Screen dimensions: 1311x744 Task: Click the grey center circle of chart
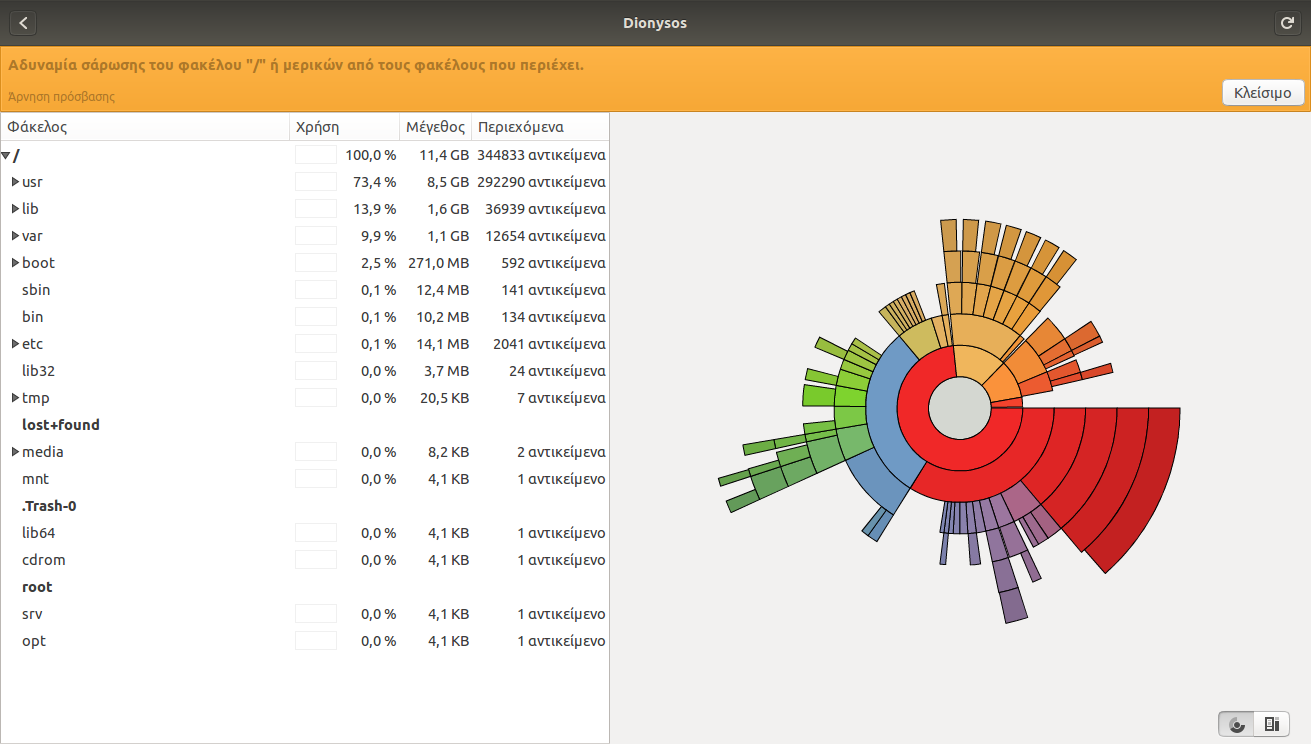point(959,408)
